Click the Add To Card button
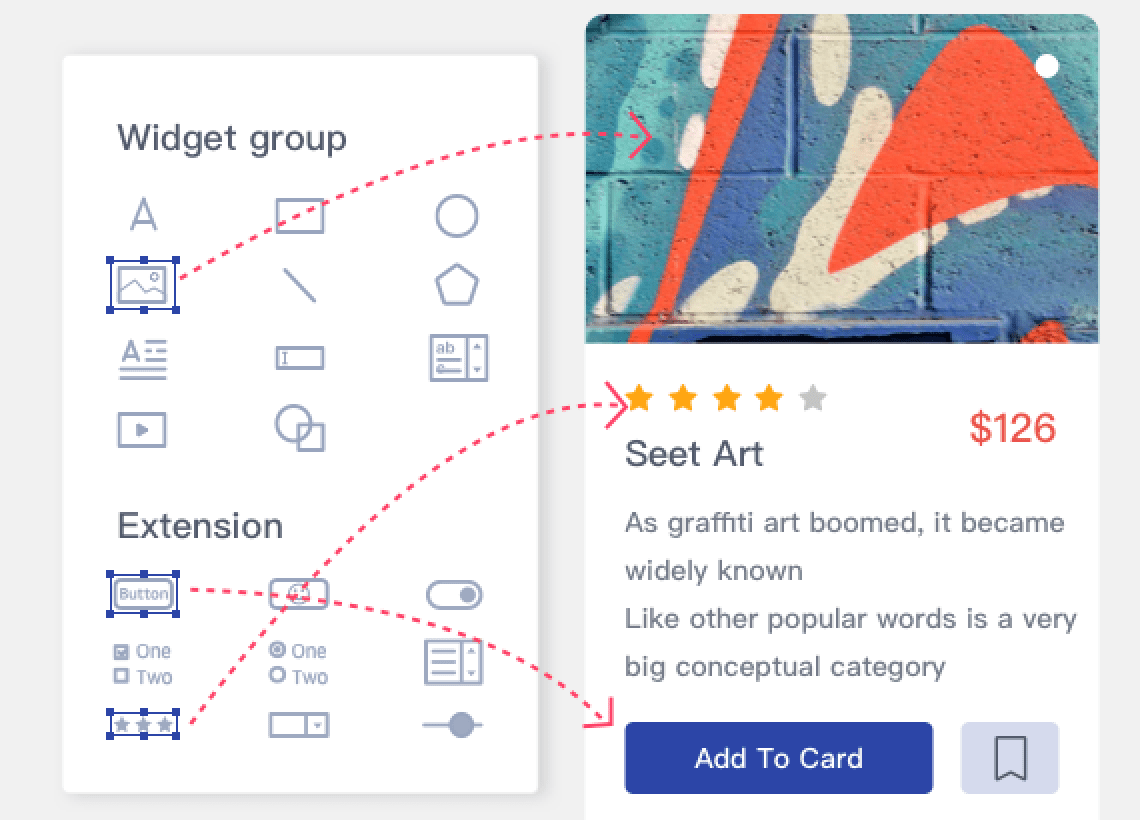The height and width of the screenshot is (820, 1140). [778, 758]
